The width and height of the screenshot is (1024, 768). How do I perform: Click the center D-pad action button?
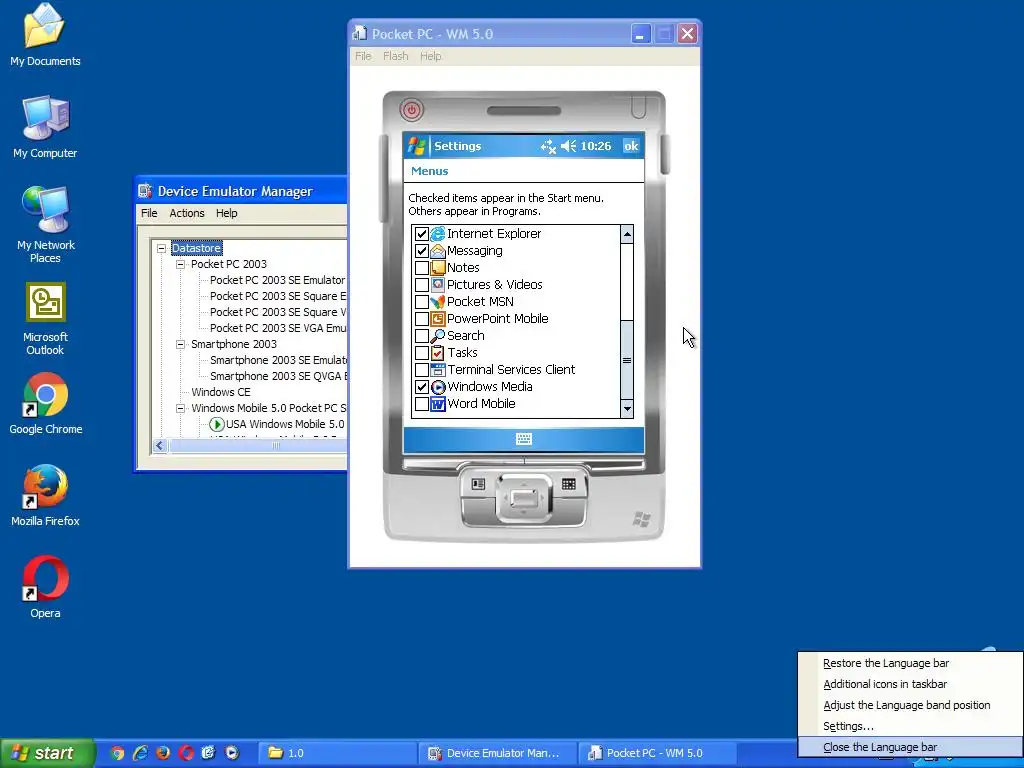pyautogui.click(x=524, y=500)
